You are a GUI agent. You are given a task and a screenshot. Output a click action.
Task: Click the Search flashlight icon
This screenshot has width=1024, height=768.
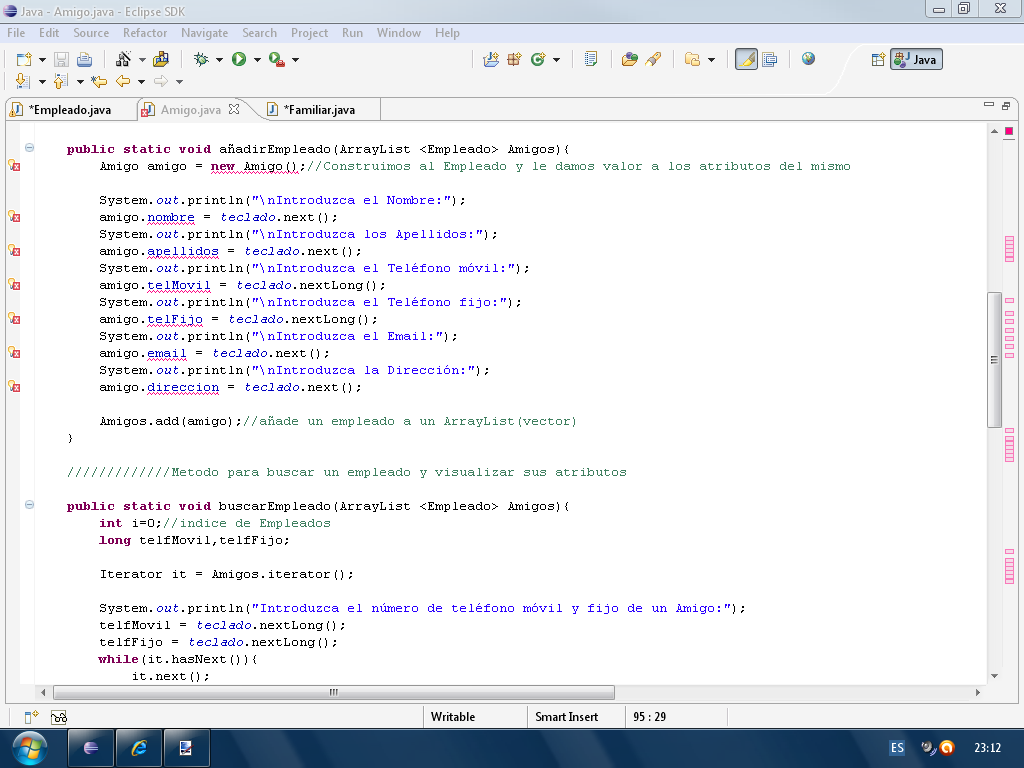653,59
